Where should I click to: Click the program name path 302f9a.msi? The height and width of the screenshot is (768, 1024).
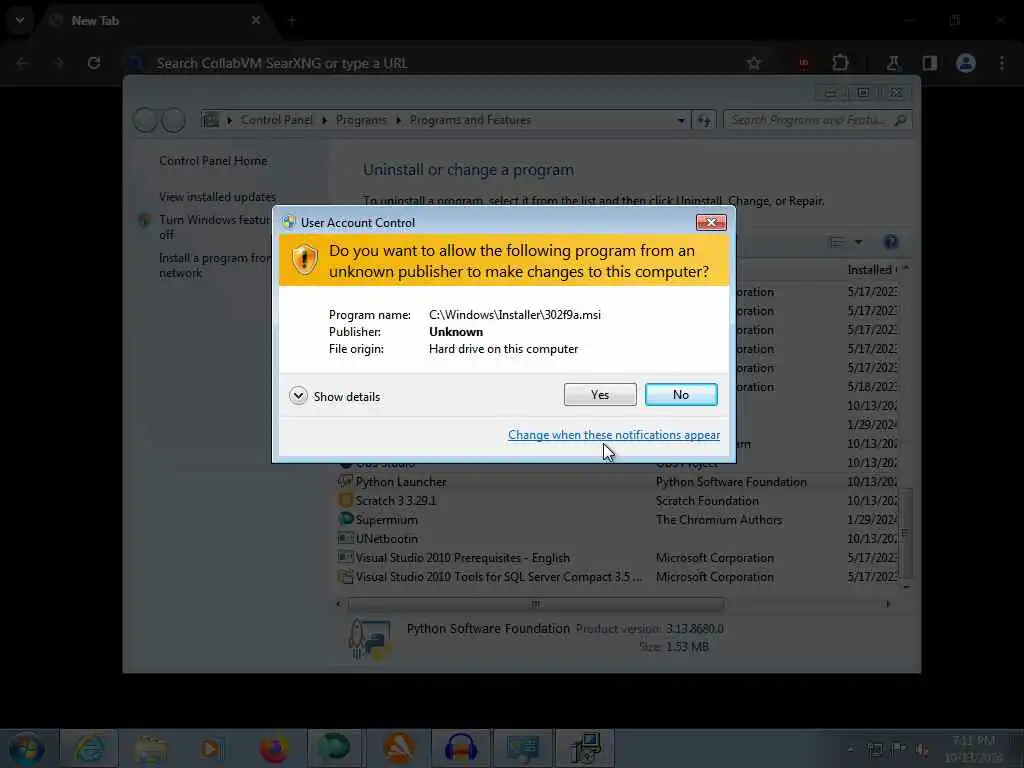pos(515,315)
